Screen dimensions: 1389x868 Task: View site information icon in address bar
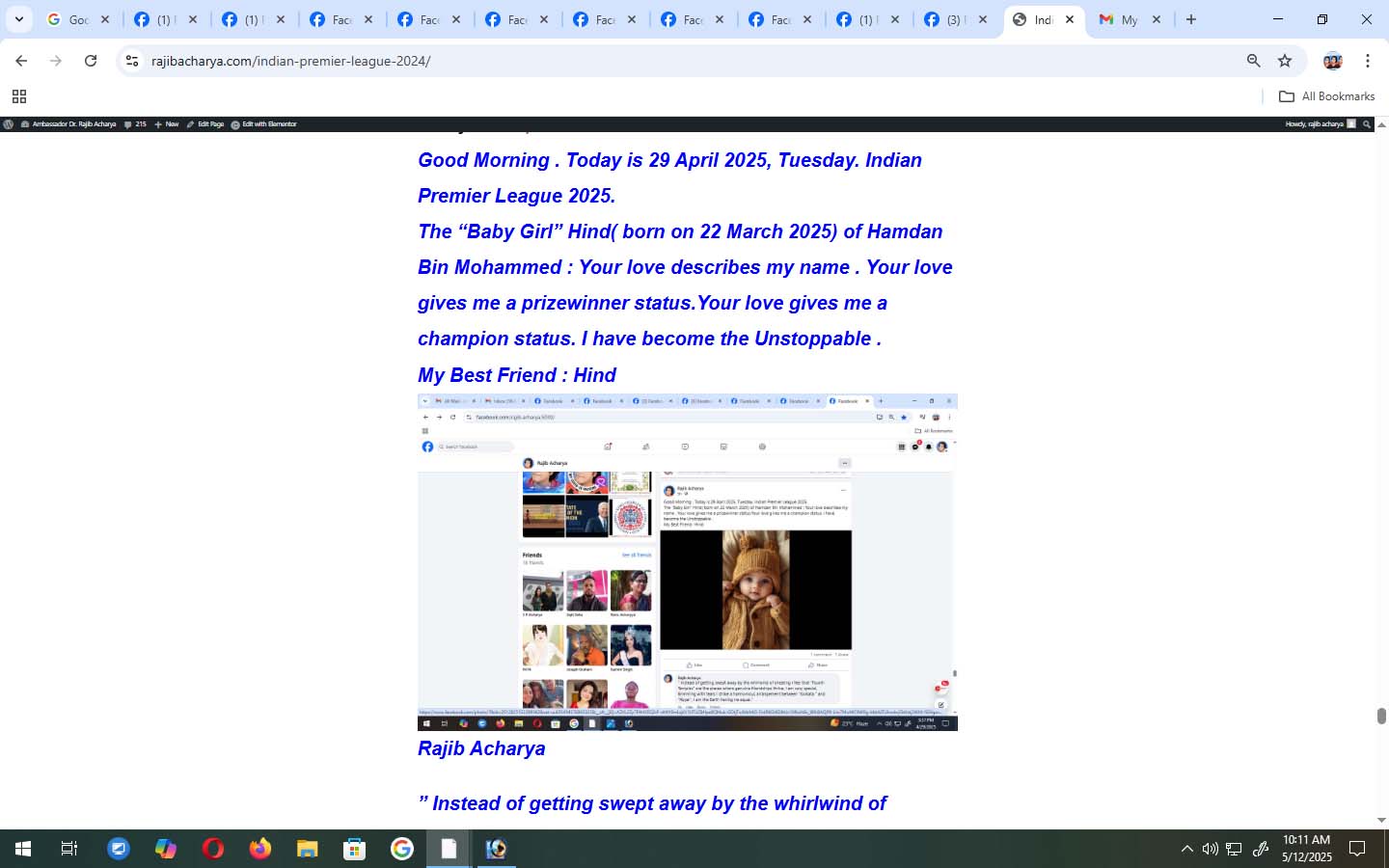(x=132, y=61)
